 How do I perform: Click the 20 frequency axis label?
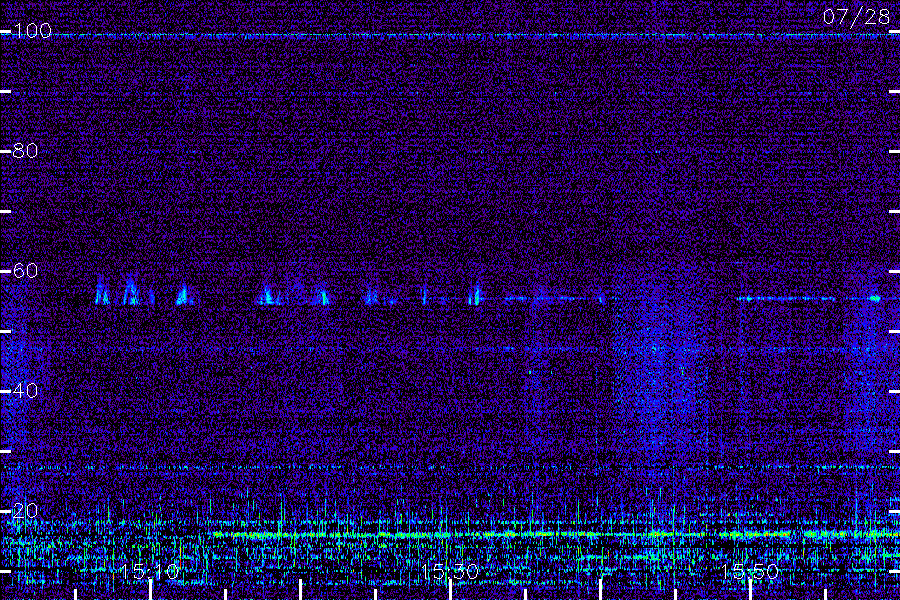click(x=25, y=510)
